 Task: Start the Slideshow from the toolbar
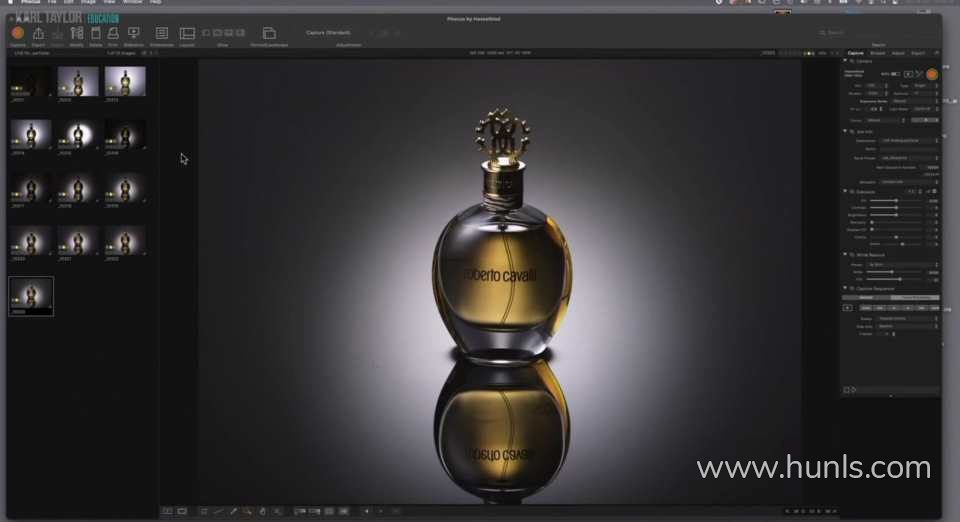click(x=133, y=33)
